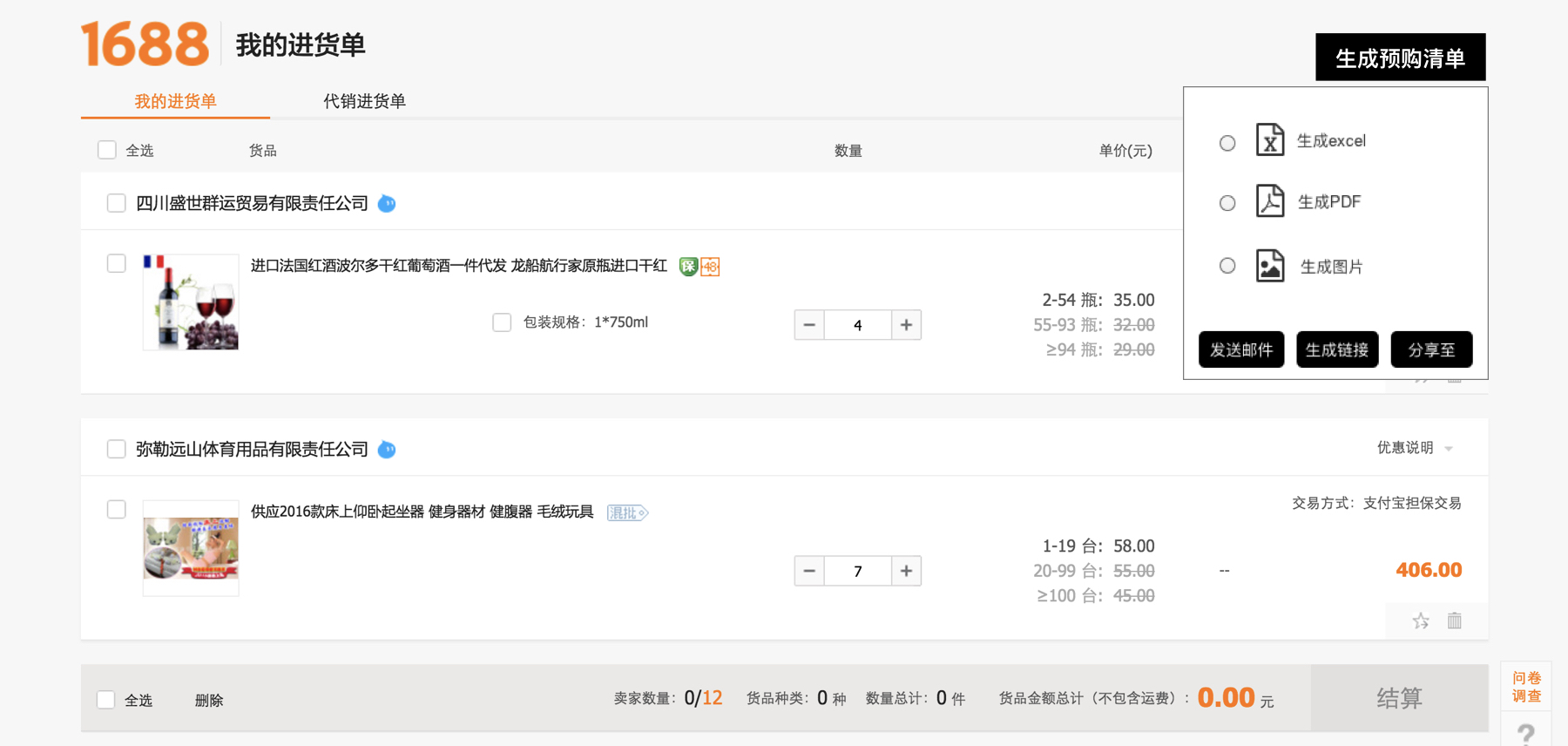Select the 生成excel radio option
1568x746 pixels.
(1227, 143)
